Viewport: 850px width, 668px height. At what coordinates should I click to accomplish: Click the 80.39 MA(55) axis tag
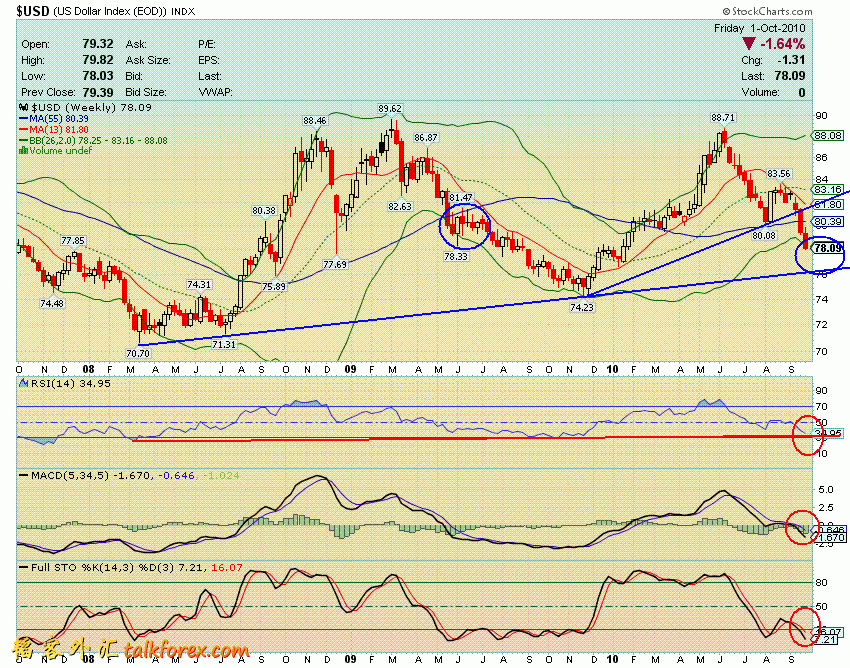click(827, 221)
